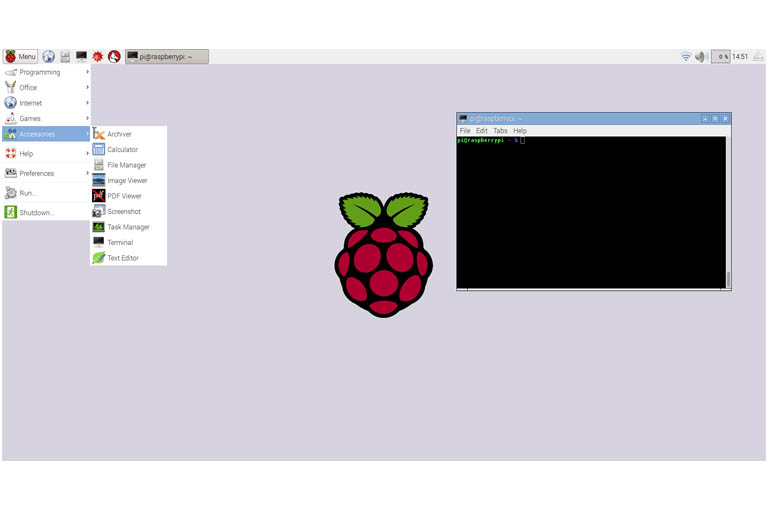Click the clock showing 14:51
768x512 pixels.
[x=740, y=57]
